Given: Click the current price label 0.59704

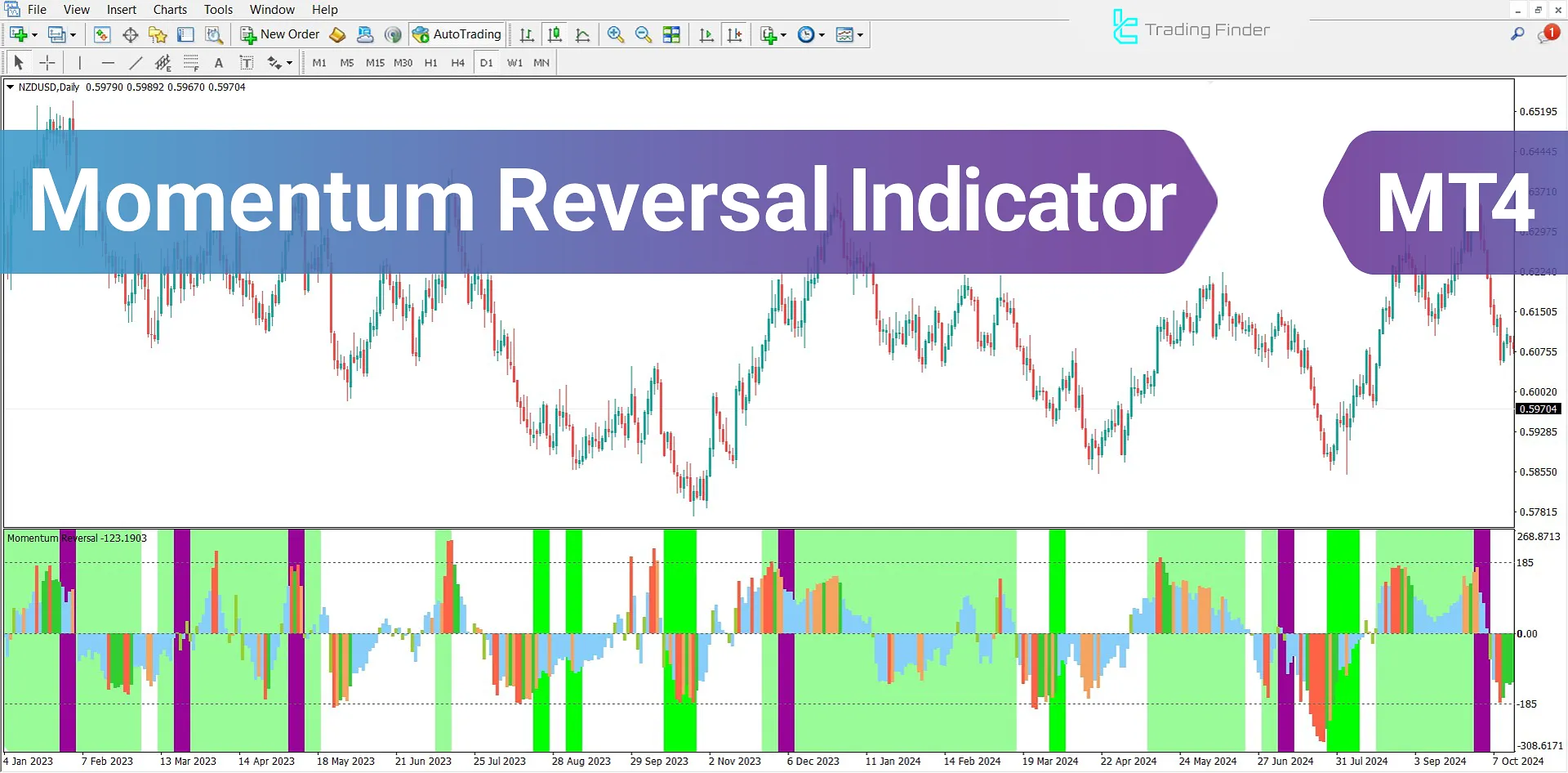Looking at the screenshot, I should 1538,409.
